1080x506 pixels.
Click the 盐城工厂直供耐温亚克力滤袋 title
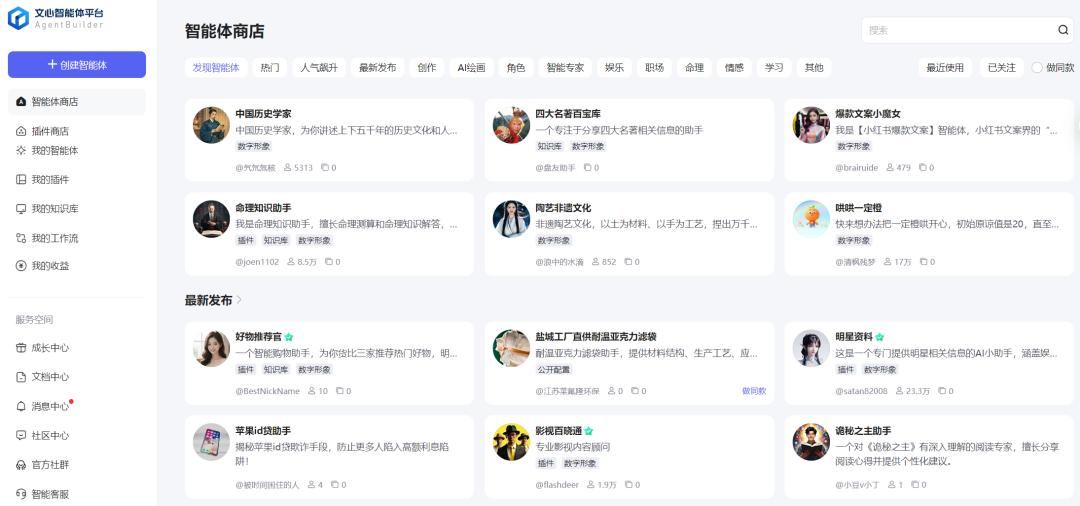596,337
